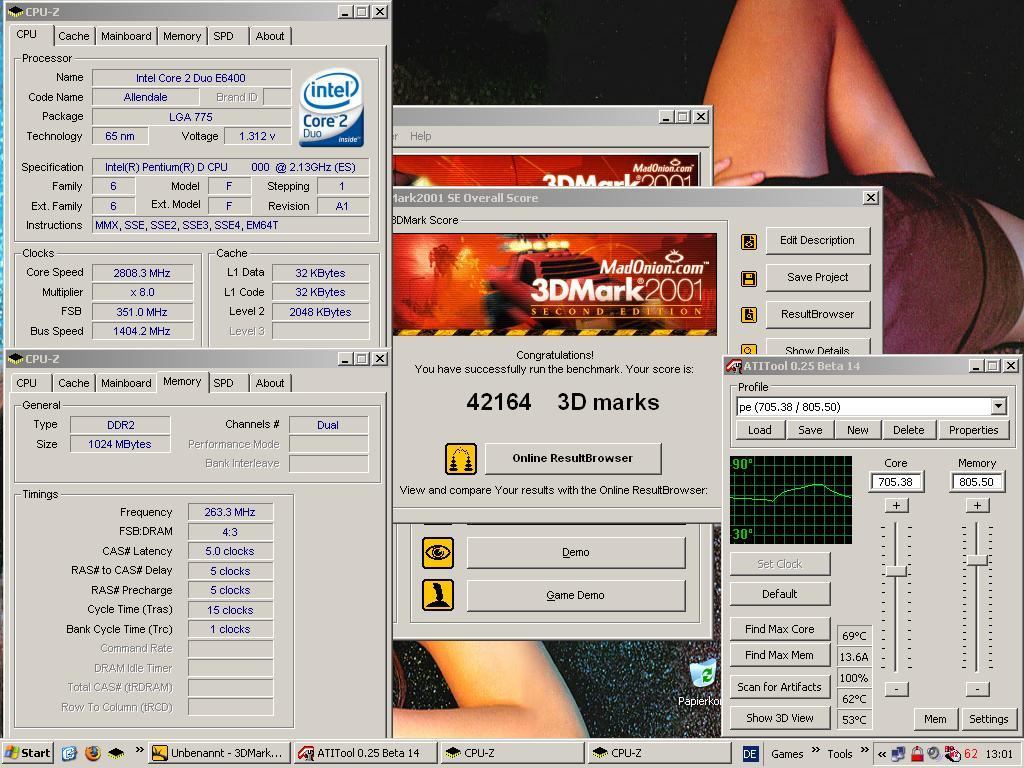This screenshot has width=1024, height=768.
Task: Click the Online ResultBrowser podium icon
Action: click(460, 458)
